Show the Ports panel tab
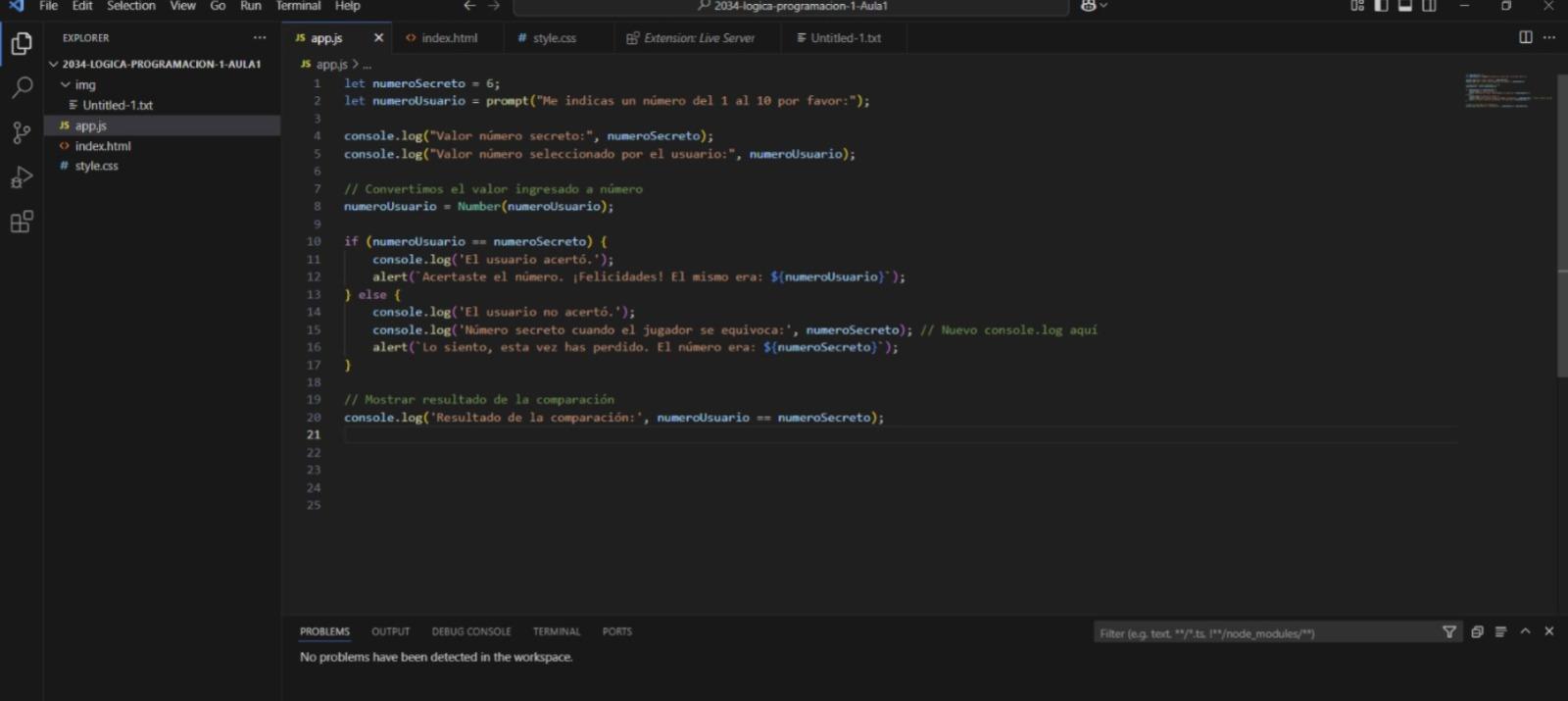This screenshot has height=701, width=1568. click(617, 631)
